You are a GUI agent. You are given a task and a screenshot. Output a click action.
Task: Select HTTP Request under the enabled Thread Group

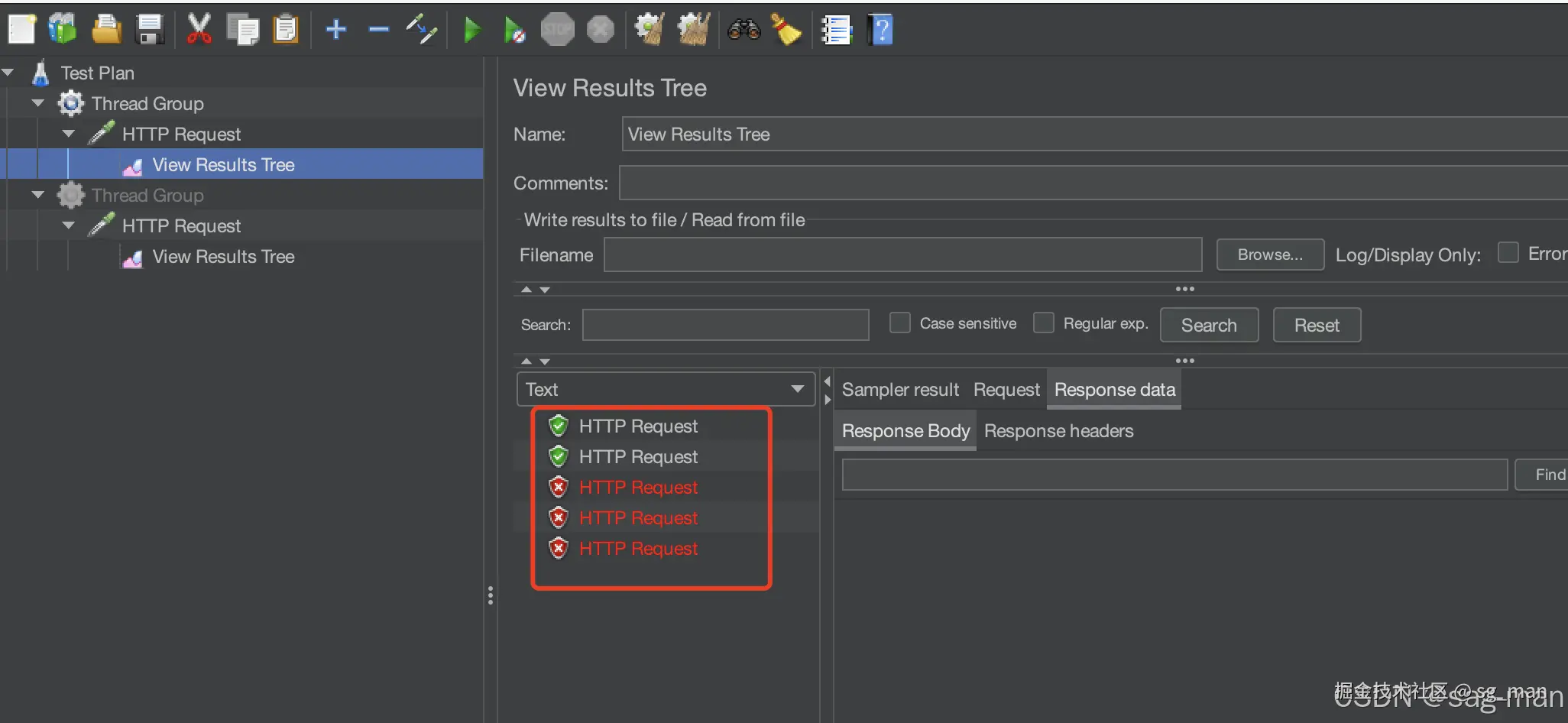[x=181, y=134]
